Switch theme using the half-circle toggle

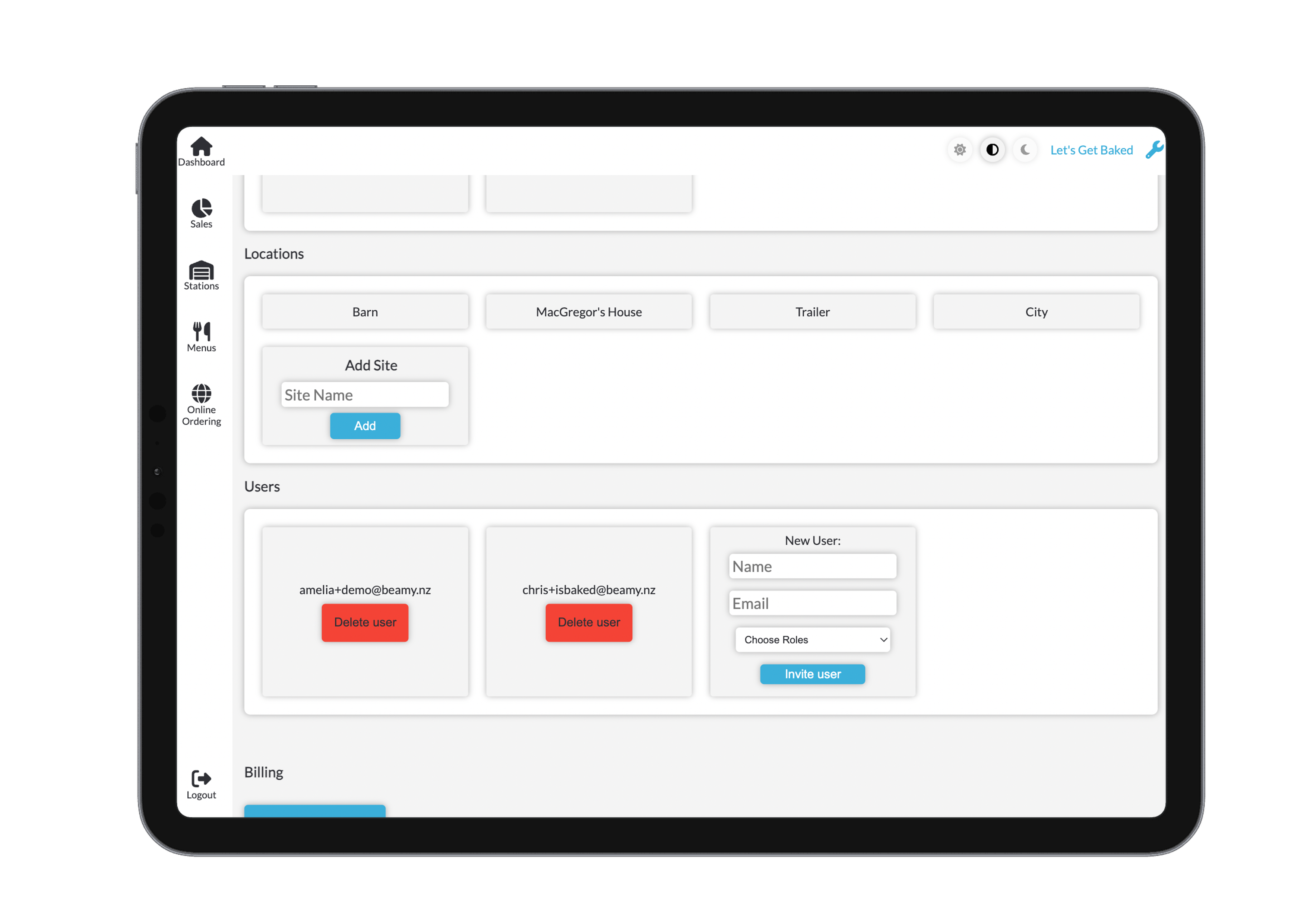(x=992, y=150)
